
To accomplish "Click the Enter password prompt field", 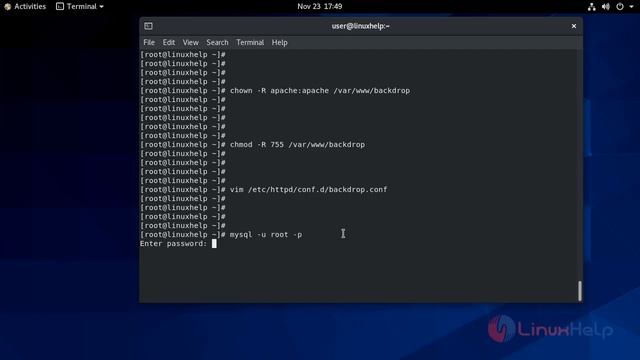I will coord(178,244).
